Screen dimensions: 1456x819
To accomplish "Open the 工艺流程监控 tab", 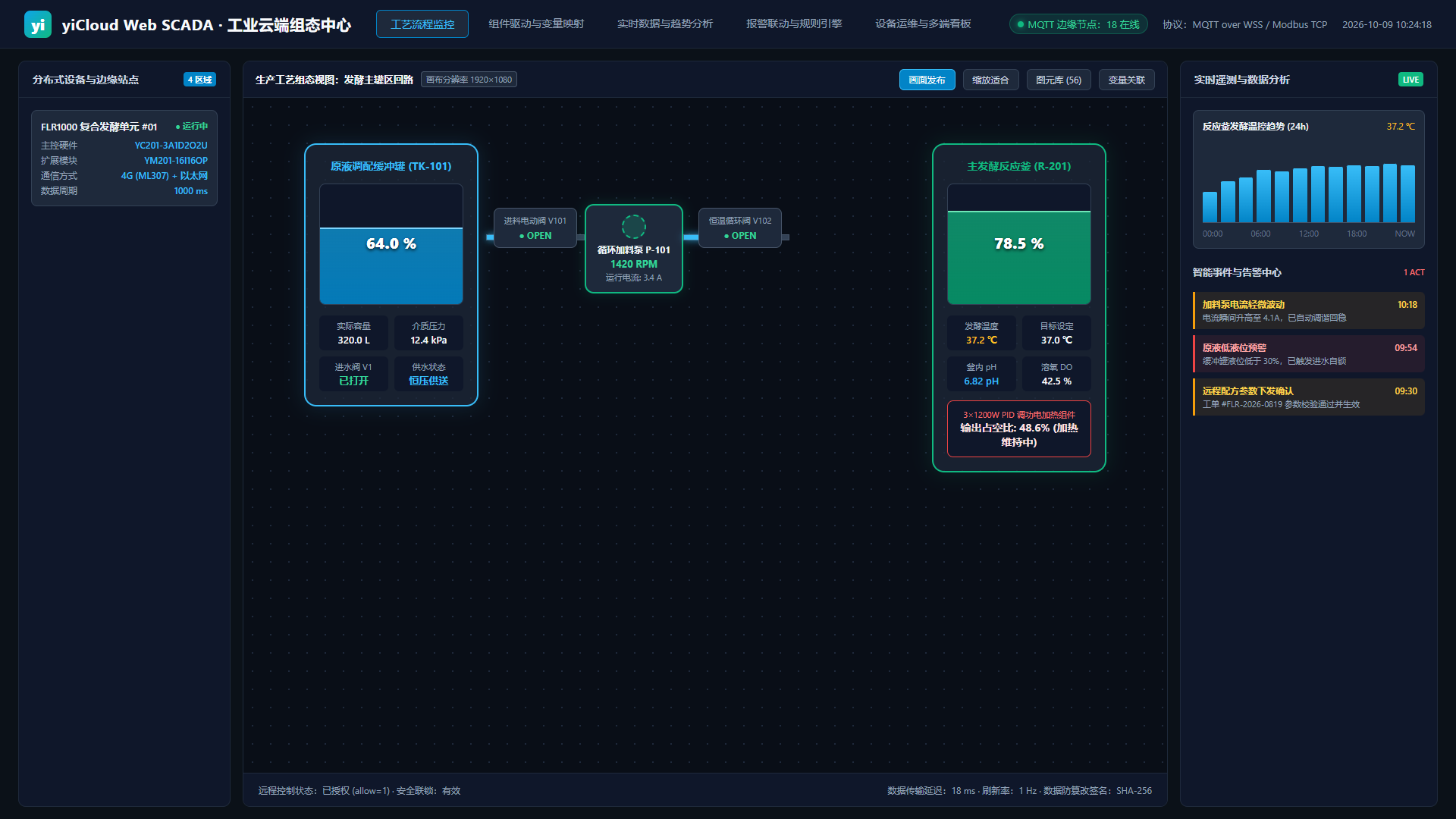I will coord(422,24).
